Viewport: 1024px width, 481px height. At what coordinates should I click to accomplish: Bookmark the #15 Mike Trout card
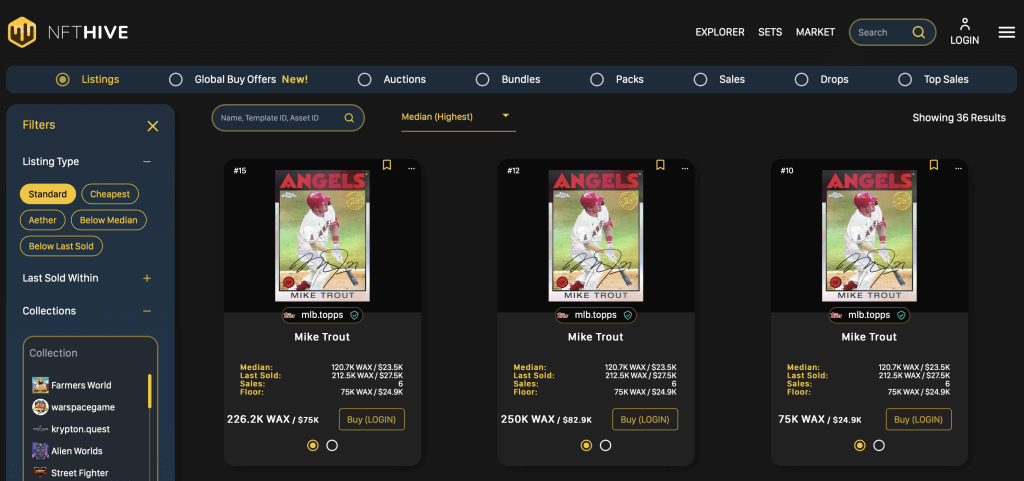pyautogui.click(x=387, y=165)
